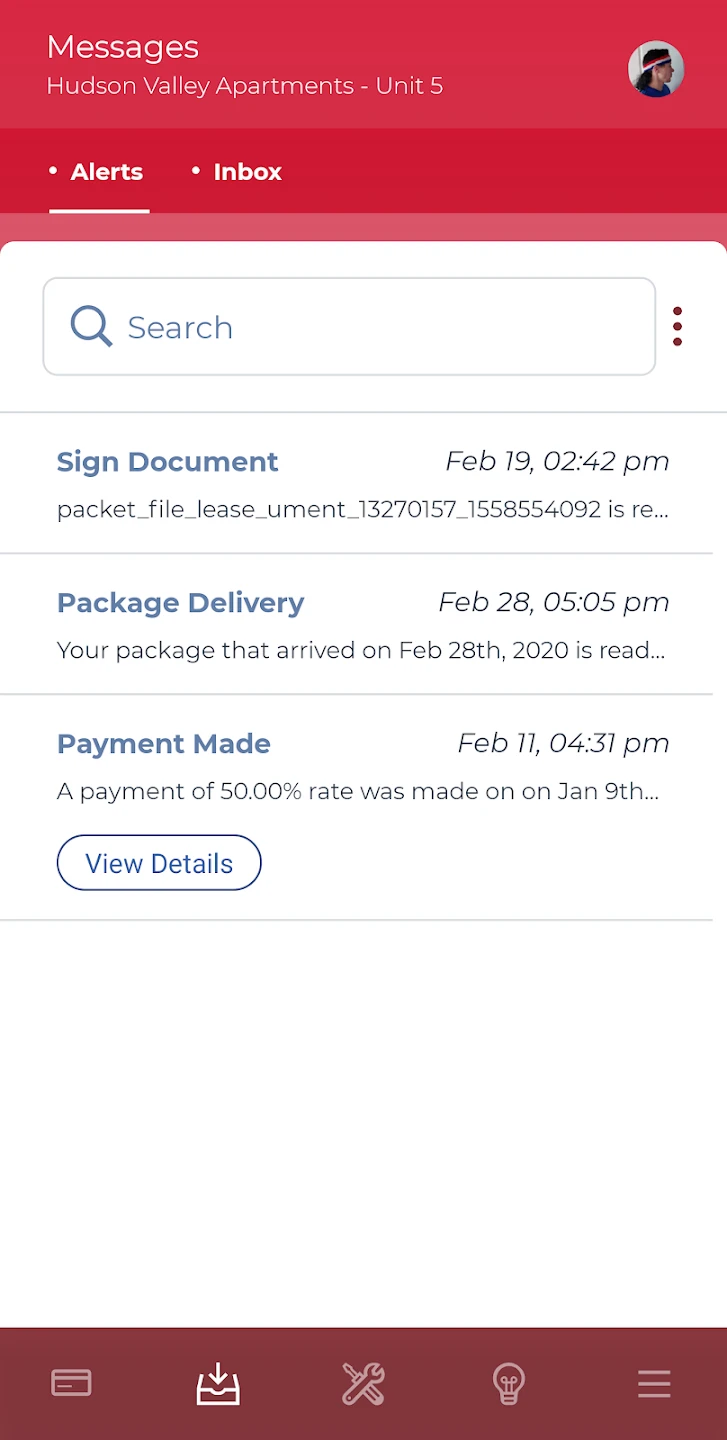This screenshot has width=727, height=1440.
Task: Tap Hudson Valley Apartments - Unit 5 subtitle
Action: click(x=244, y=86)
